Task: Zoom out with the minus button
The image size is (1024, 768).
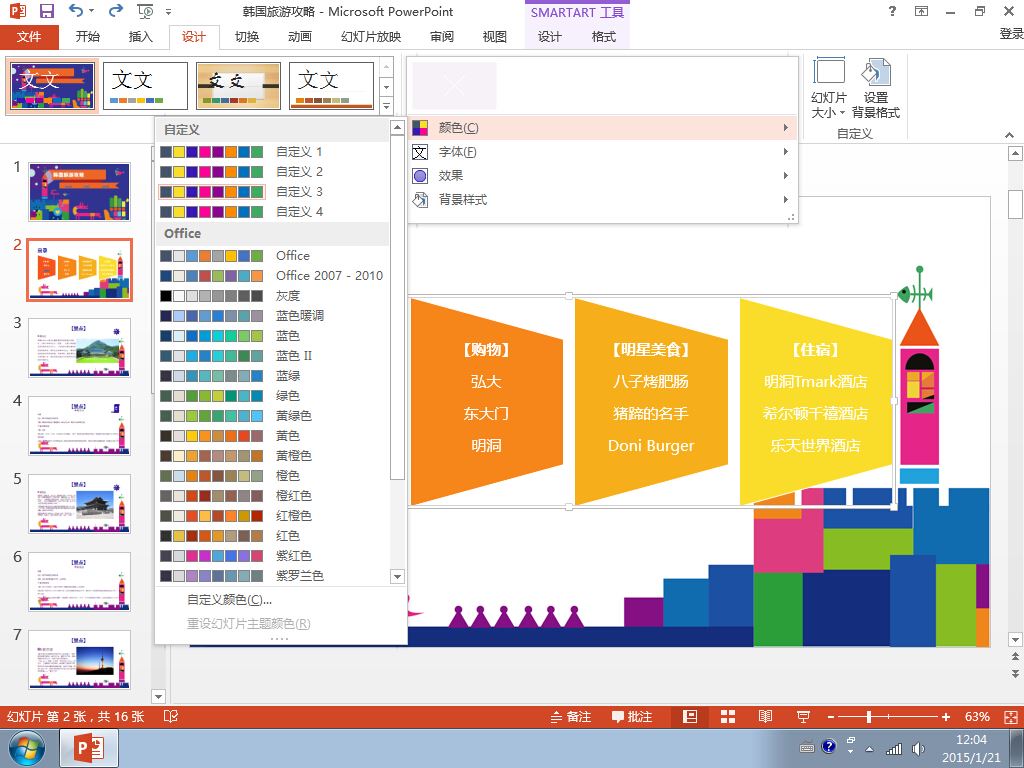Action: [831, 717]
